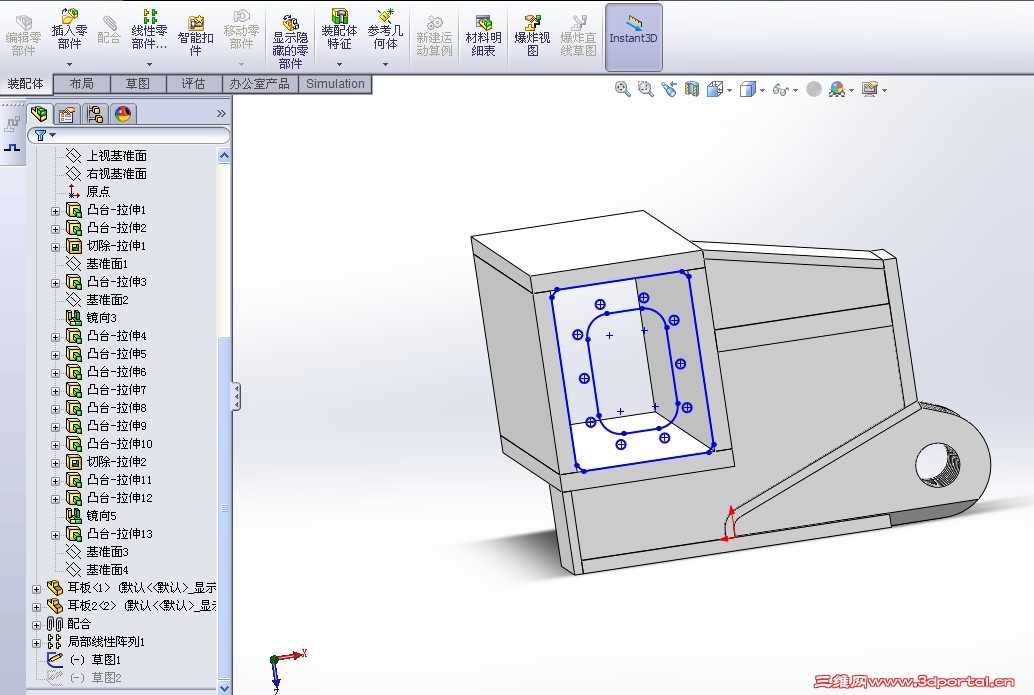The height and width of the screenshot is (695, 1034).
Task: Select (-) 草图1 sketch in the tree
Action: tap(96, 659)
